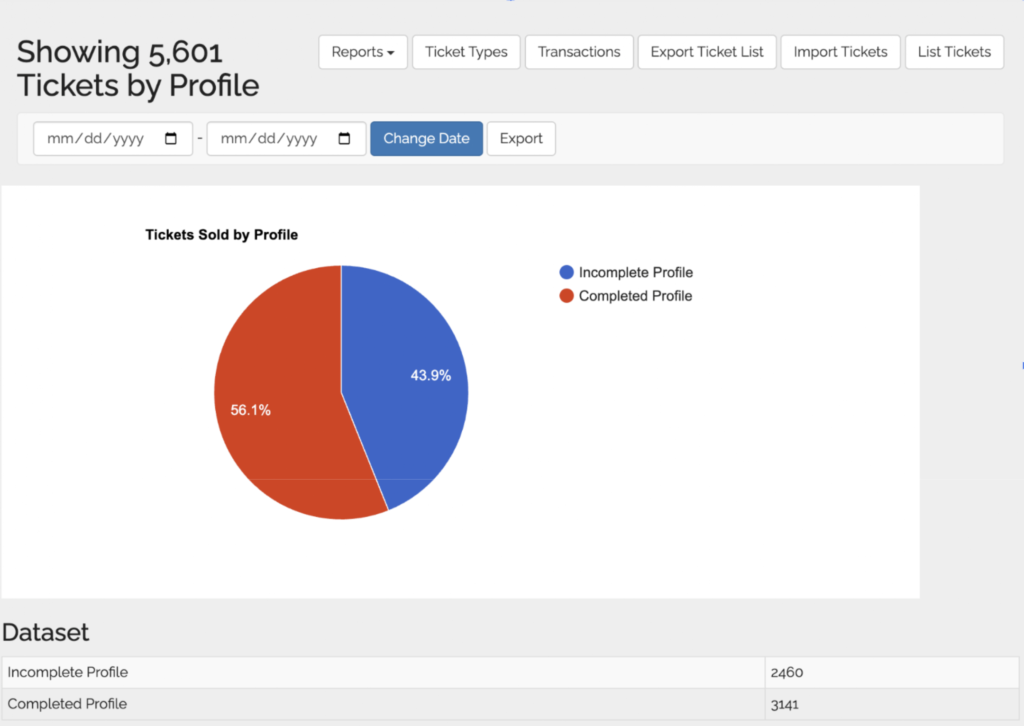This screenshot has width=1024, height=726.
Task: Click the red Completed Profile legend dot
Action: tap(567, 296)
